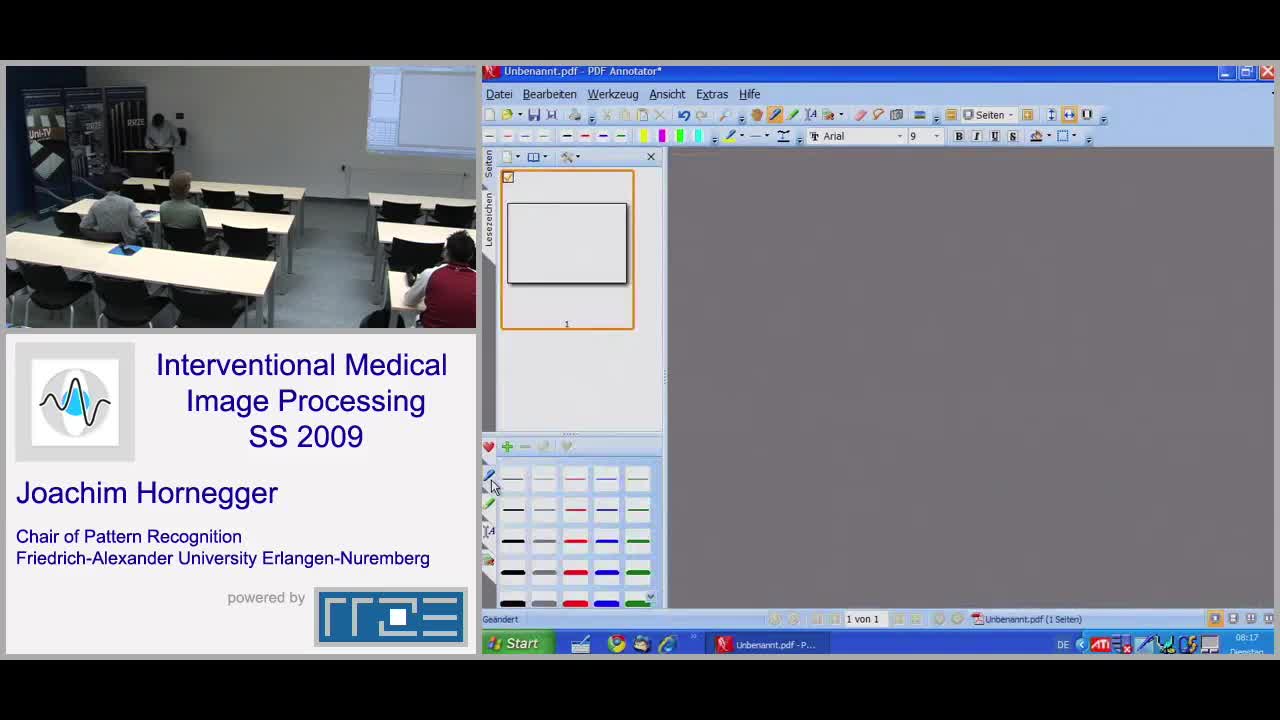Select the hand pan tool
Screen dimensions: 1280x720
pos(757,115)
